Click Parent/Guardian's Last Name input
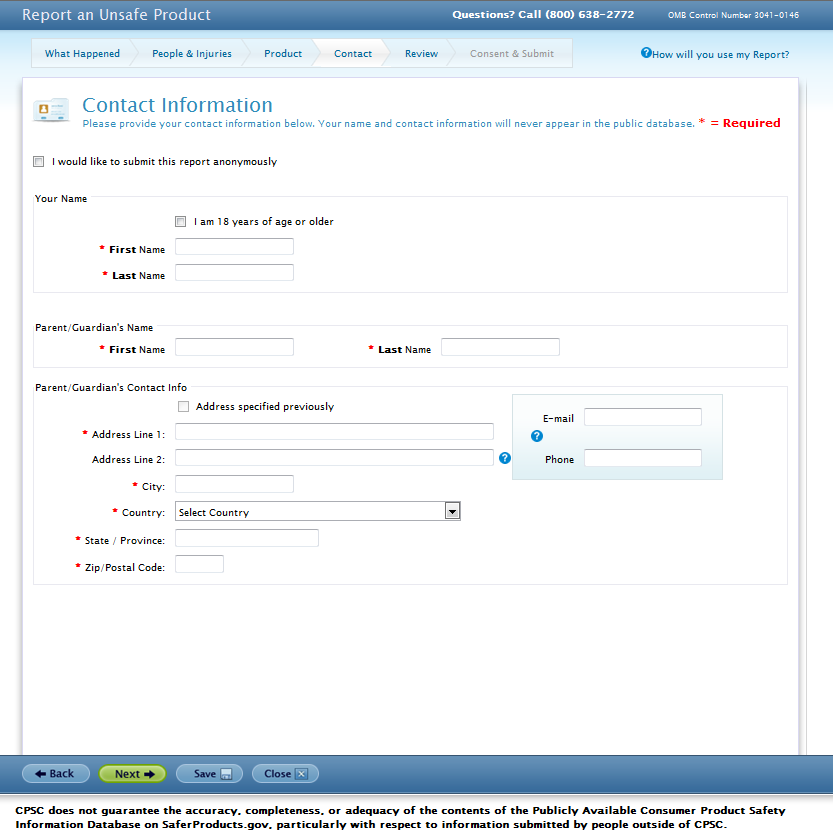Viewport: 833px width, 836px height. coord(500,347)
